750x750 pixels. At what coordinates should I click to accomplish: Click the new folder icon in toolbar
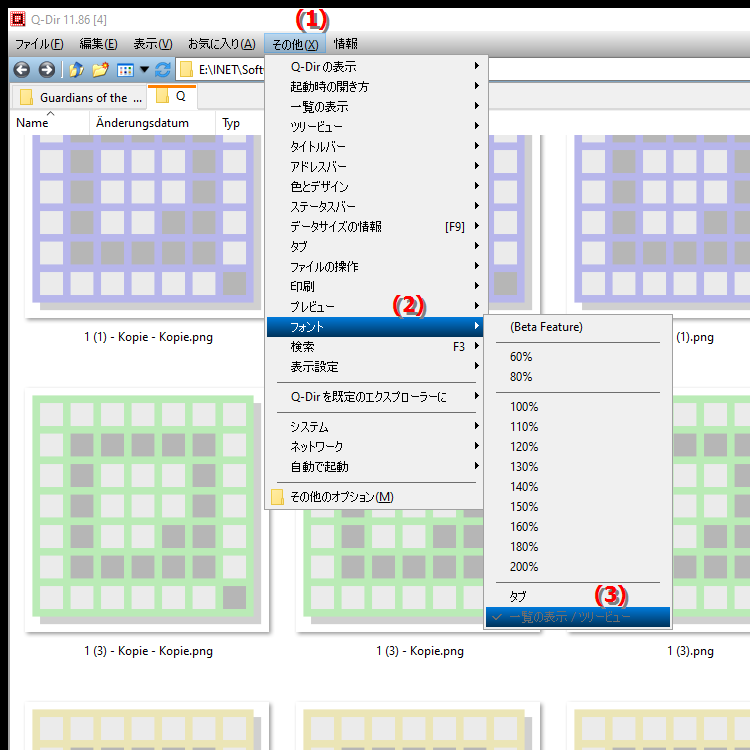[x=100, y=70]
